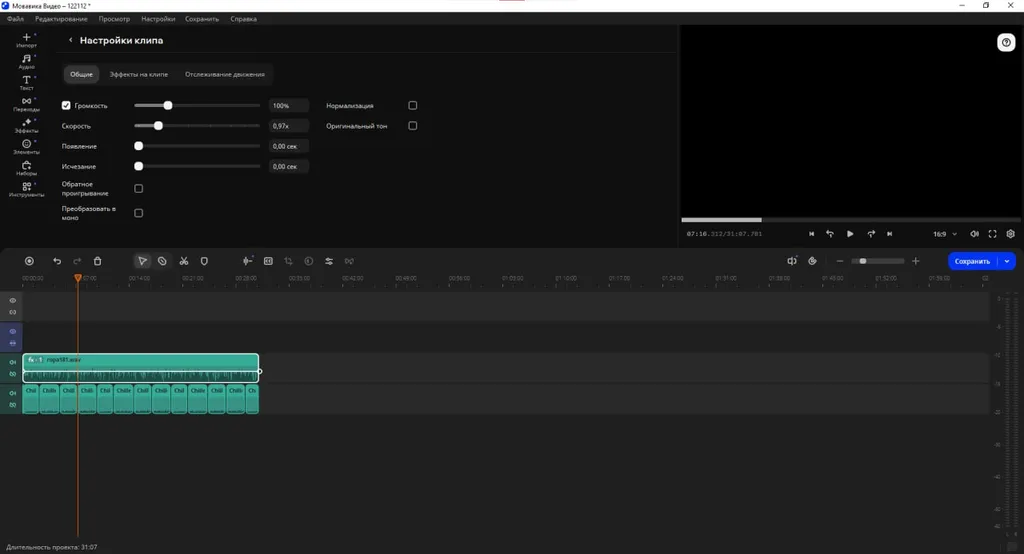Enable Обратное проигрывание checkbox
Screen dimensions: 1024x554
(138, 189)
